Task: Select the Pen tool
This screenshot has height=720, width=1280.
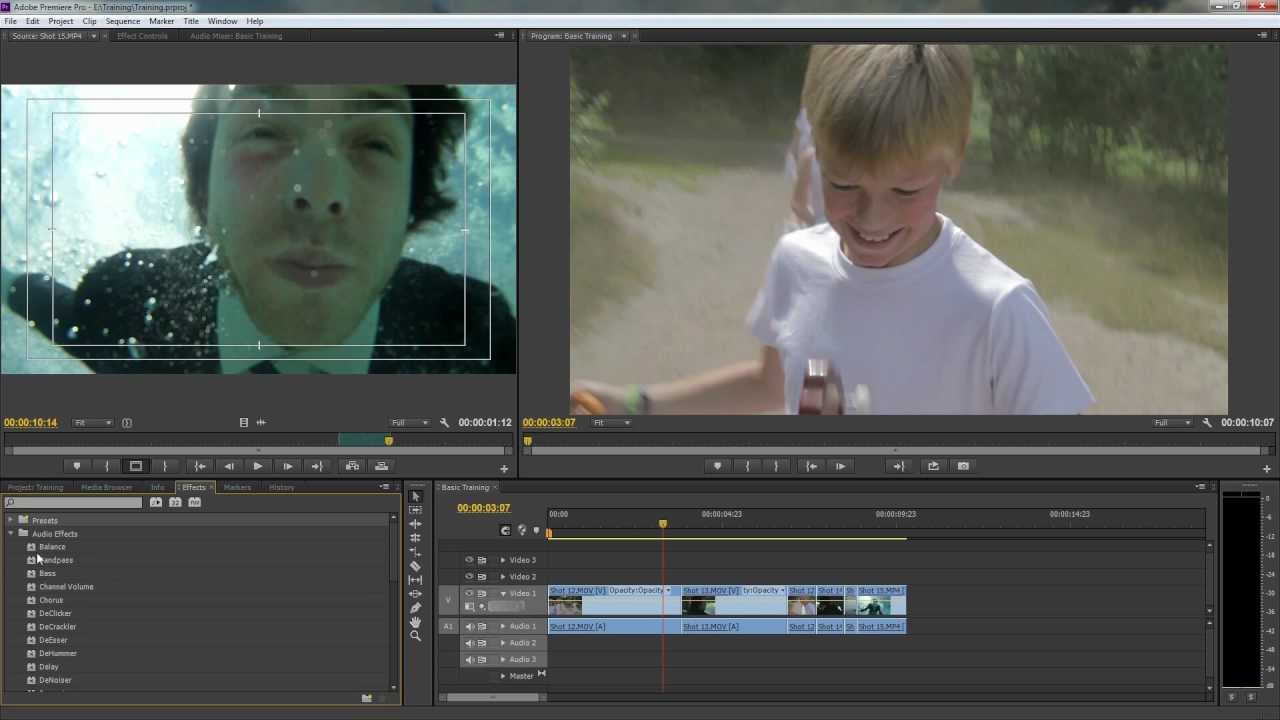Action: [416, 608]
